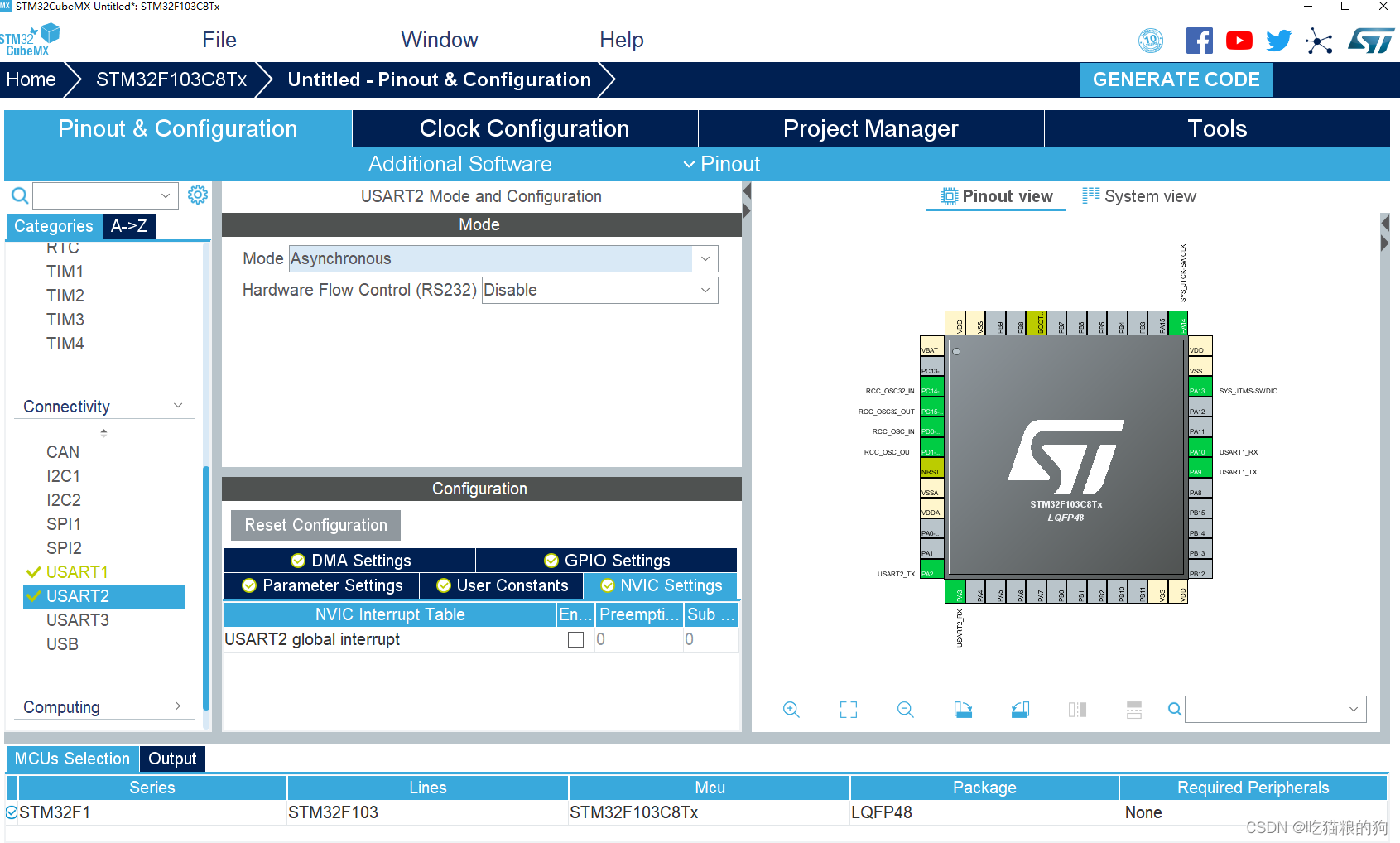The image size is (1400, 843).
Task: Click the pin search magnifier icon
Action: coord(1175,709)
